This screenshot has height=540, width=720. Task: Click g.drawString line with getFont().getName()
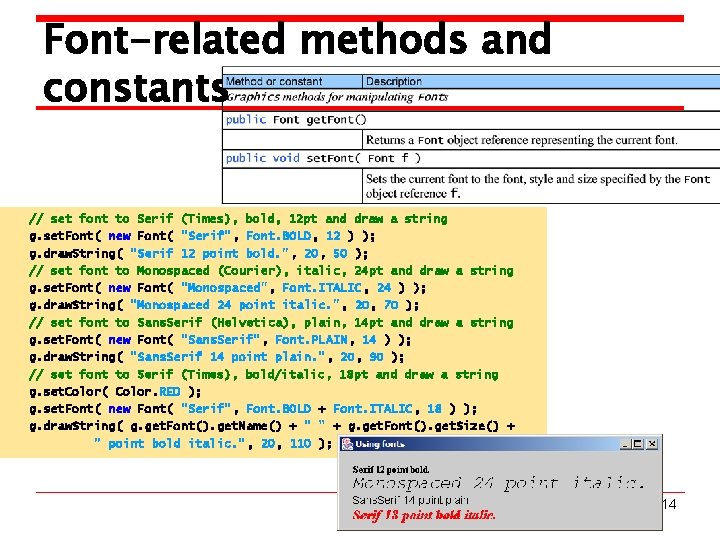(272, 426)
